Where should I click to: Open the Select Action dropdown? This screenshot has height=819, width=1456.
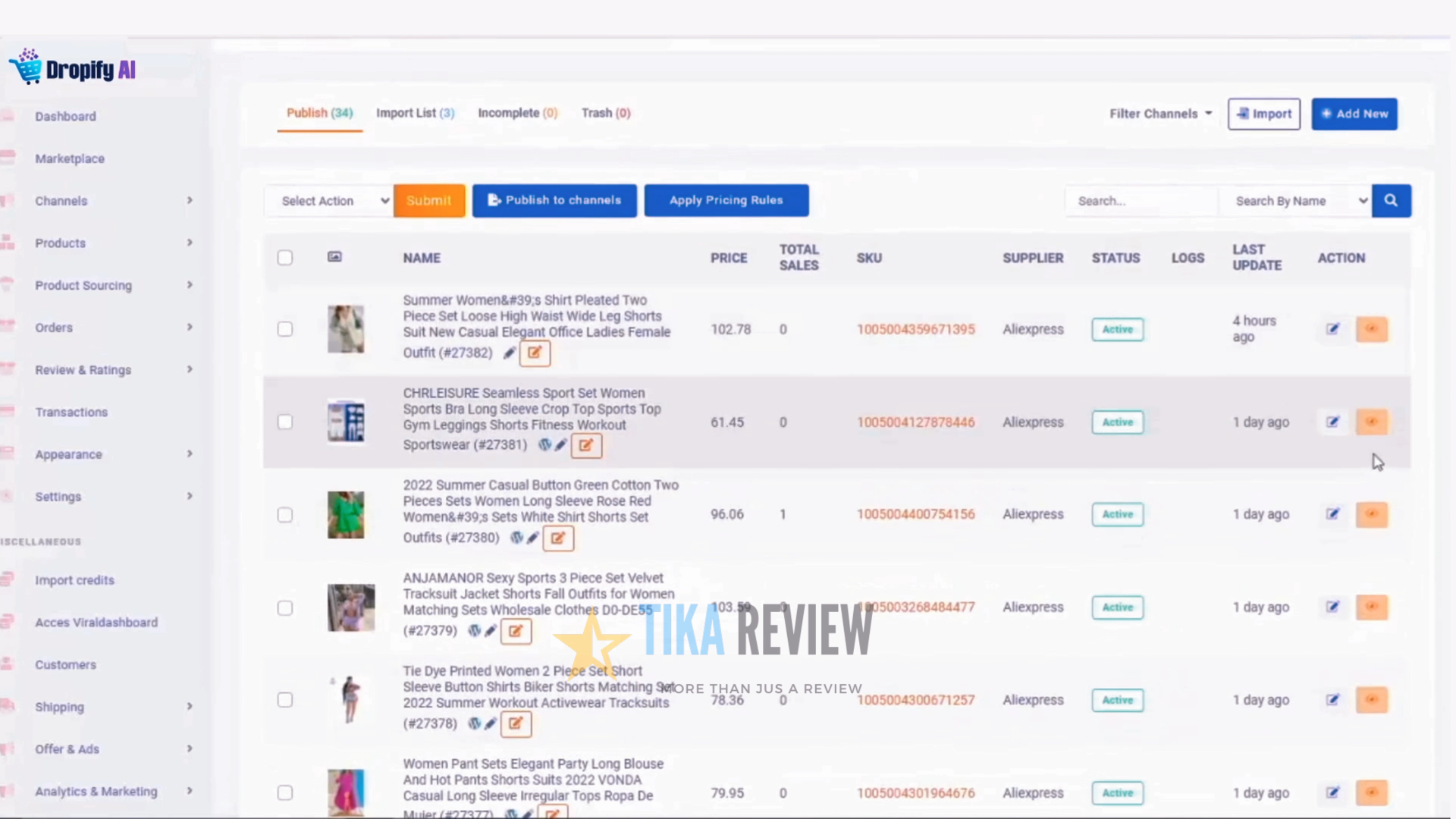(x=329, y=200)
